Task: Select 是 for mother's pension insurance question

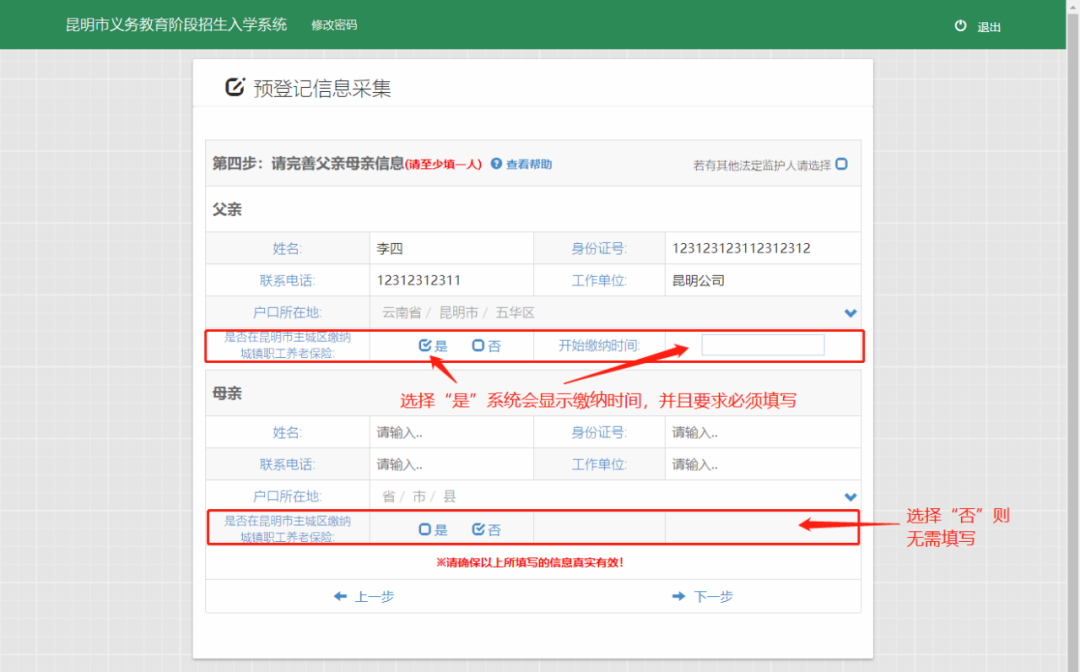Action: pos(423,528)
